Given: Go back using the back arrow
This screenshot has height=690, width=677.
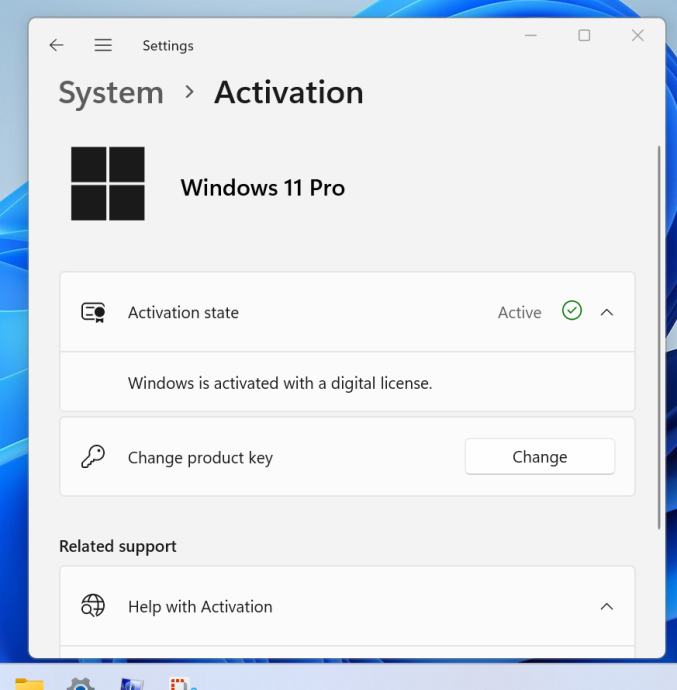Looking at the screenshot, I should click(56, 45).
